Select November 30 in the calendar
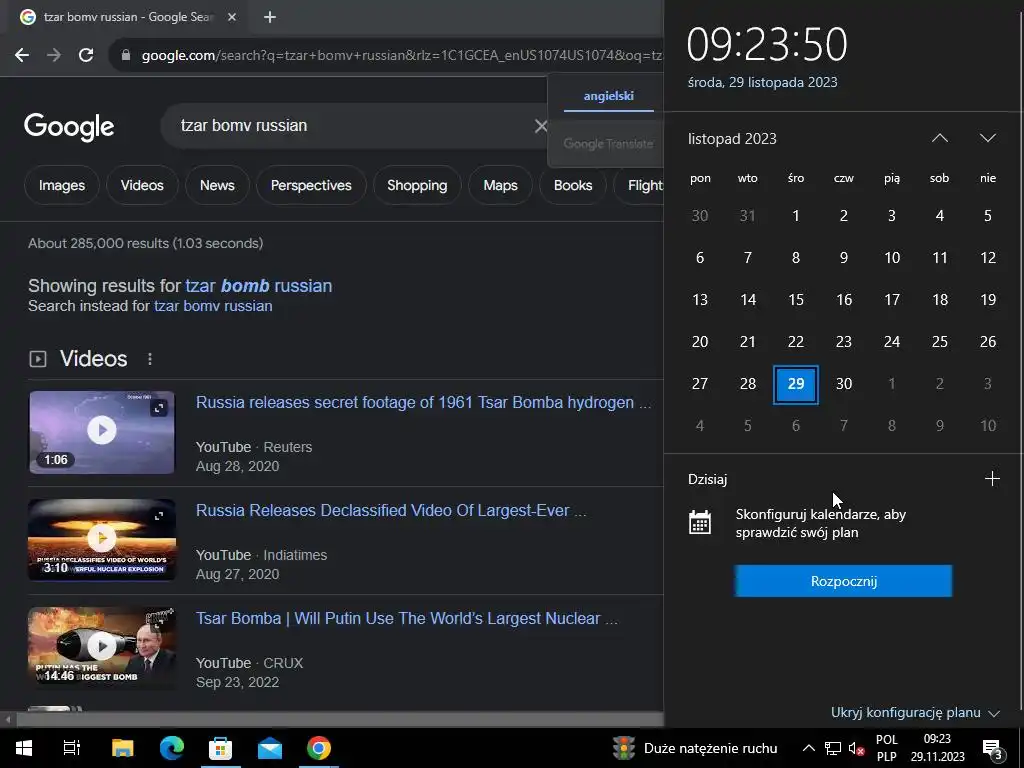The image size is (1024, 768). (x=844, y=384)
